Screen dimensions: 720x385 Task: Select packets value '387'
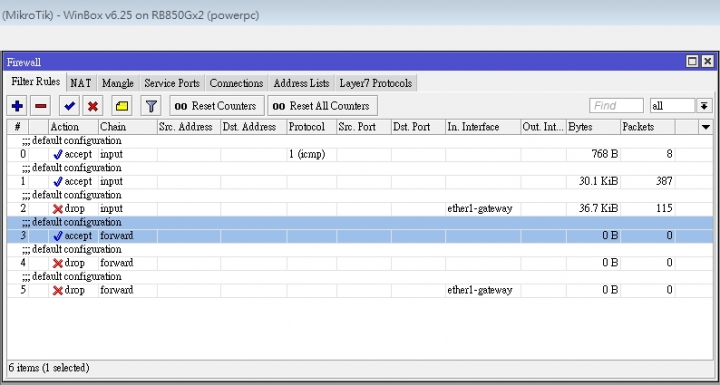point(664,181)
